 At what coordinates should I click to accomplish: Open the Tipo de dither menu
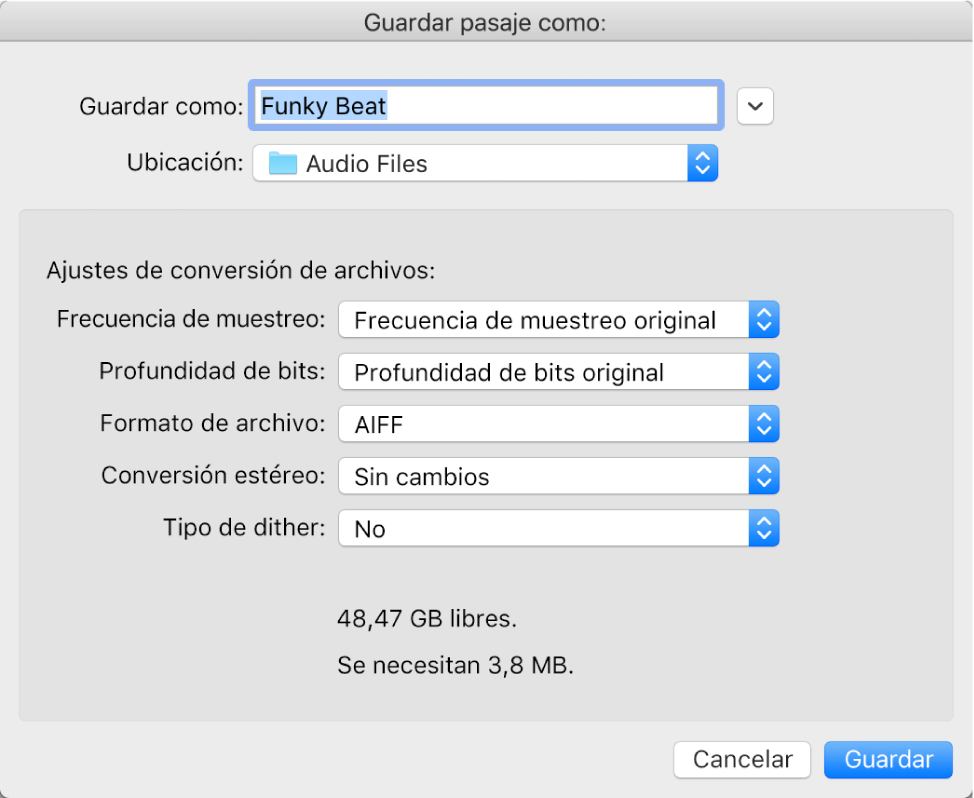[543, 529]
